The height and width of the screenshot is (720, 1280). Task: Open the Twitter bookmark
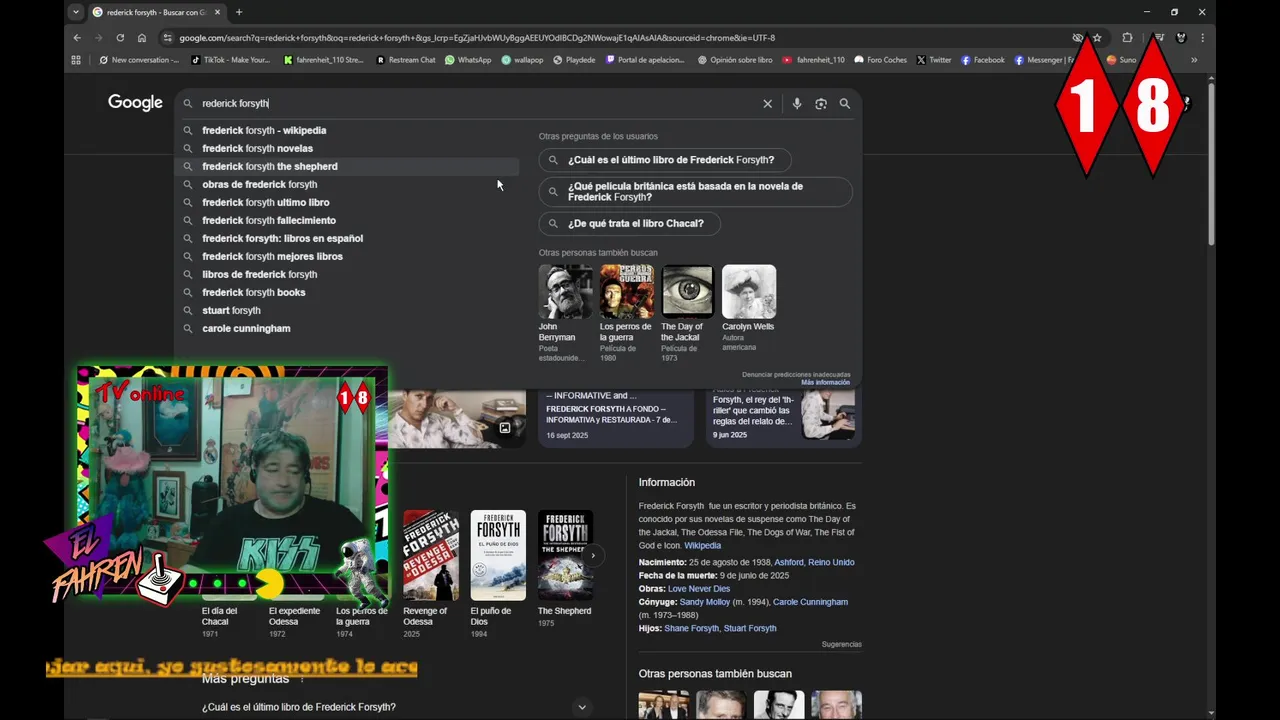(x=934, y=60)
